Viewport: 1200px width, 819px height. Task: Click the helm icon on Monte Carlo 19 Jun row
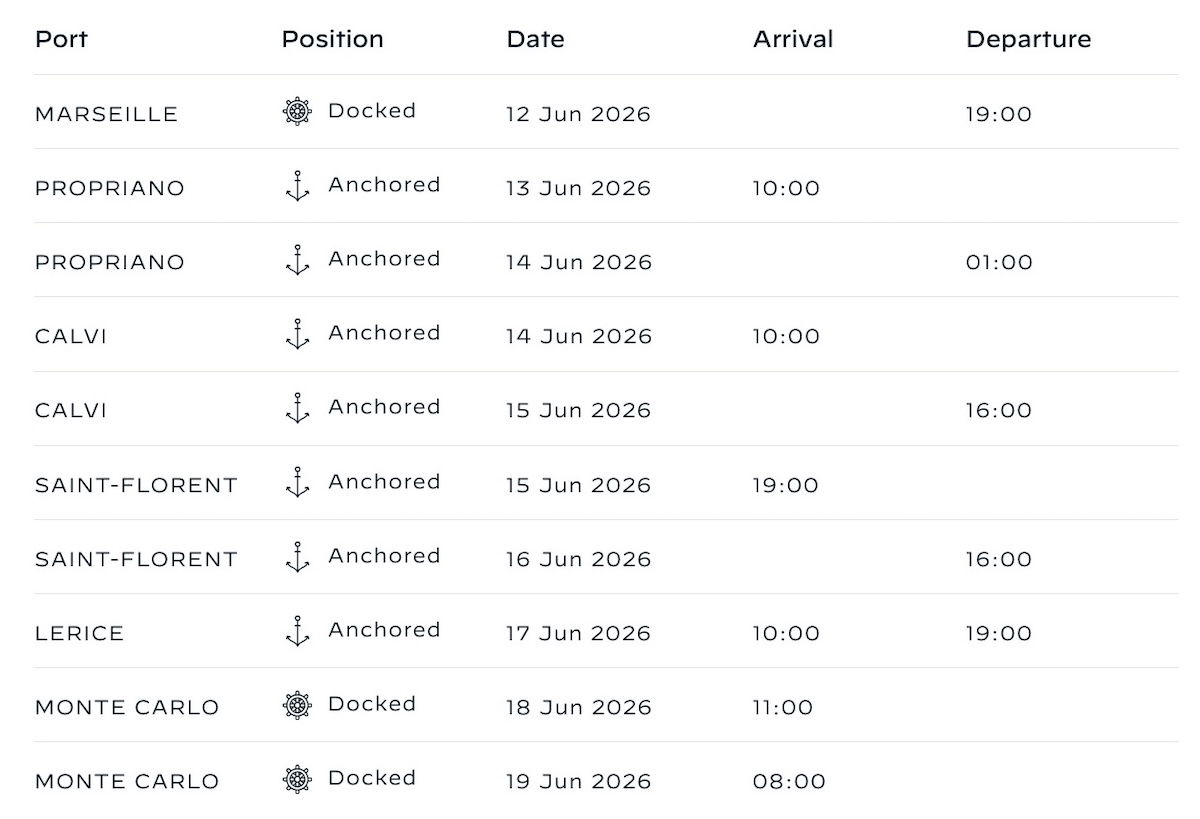297,779
